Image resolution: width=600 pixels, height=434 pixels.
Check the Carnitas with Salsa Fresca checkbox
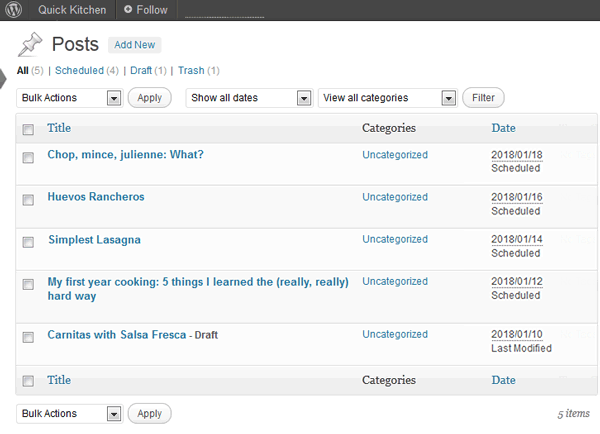click(x=28, y=337)
